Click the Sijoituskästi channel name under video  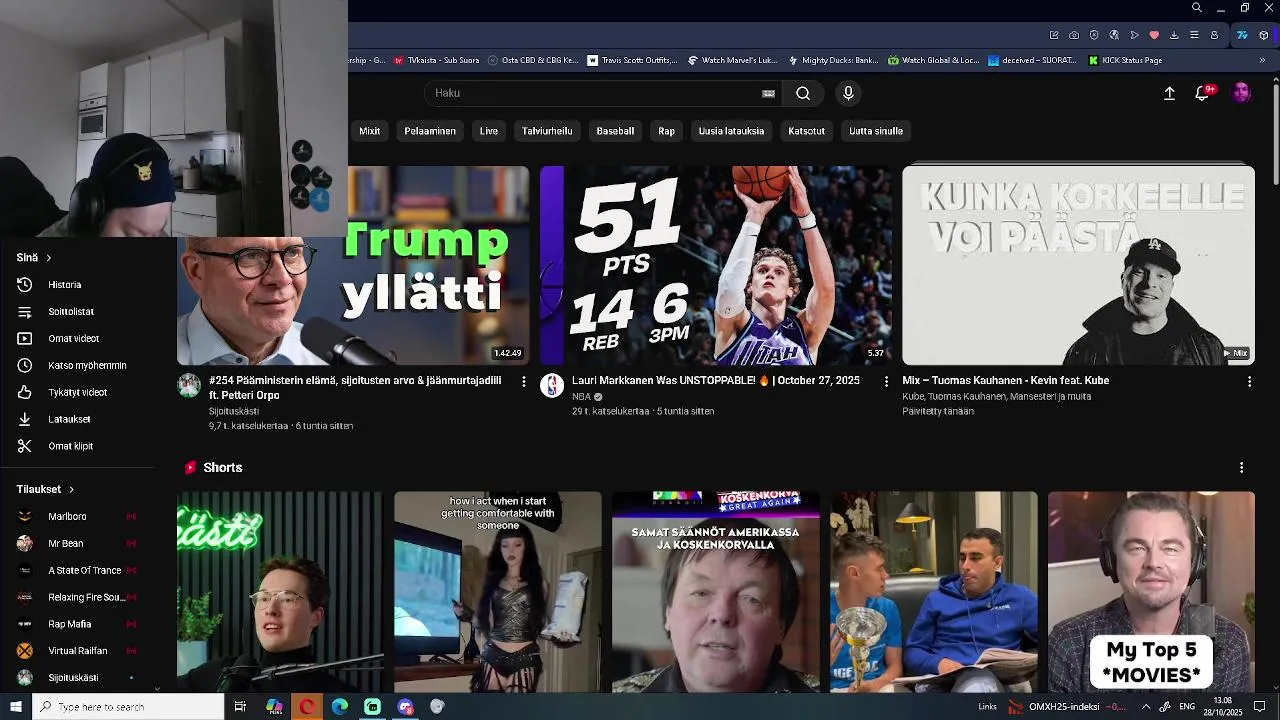click(x=234, y=411)
